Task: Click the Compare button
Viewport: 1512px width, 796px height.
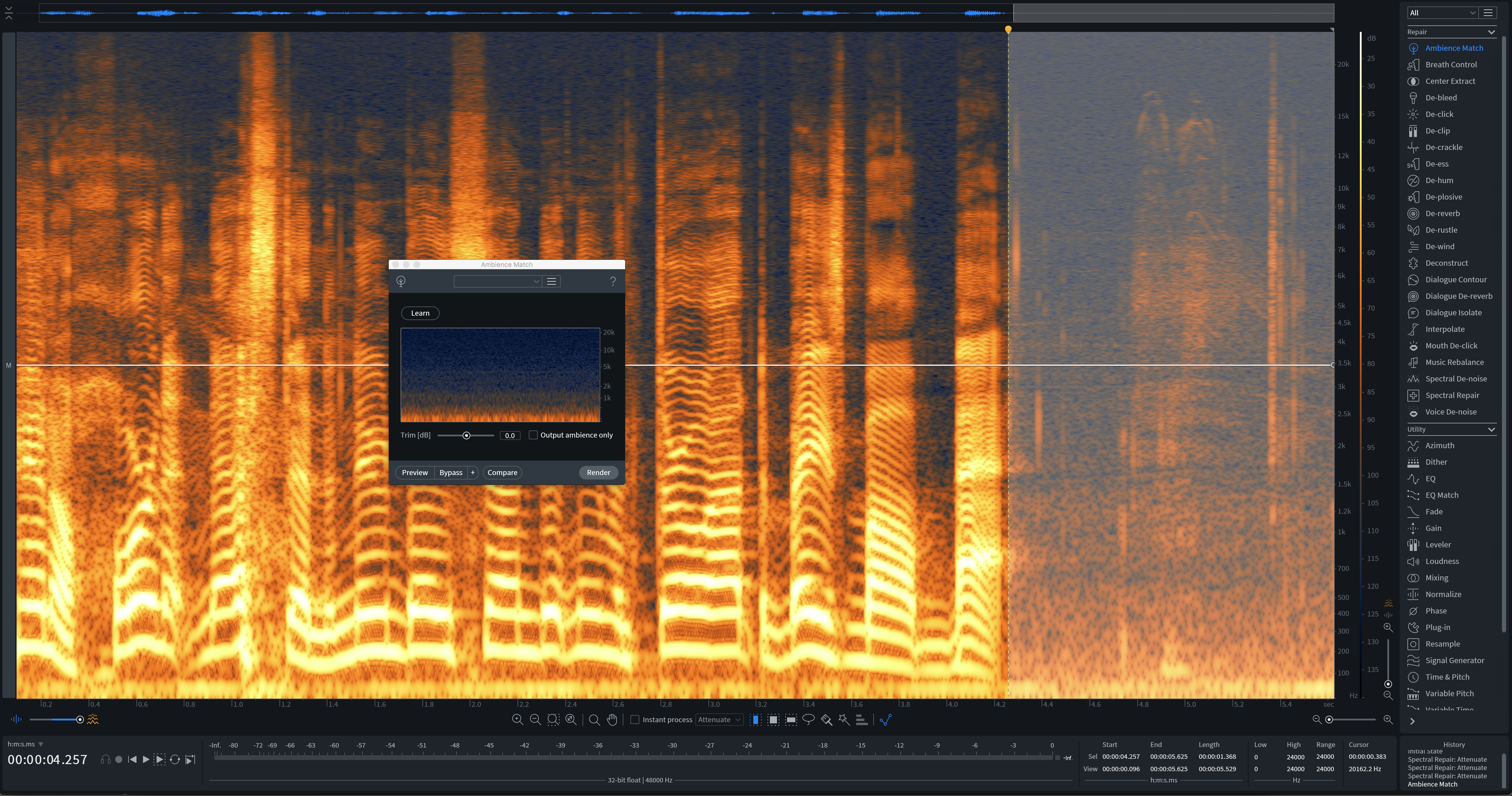Action: coord(503,473)
